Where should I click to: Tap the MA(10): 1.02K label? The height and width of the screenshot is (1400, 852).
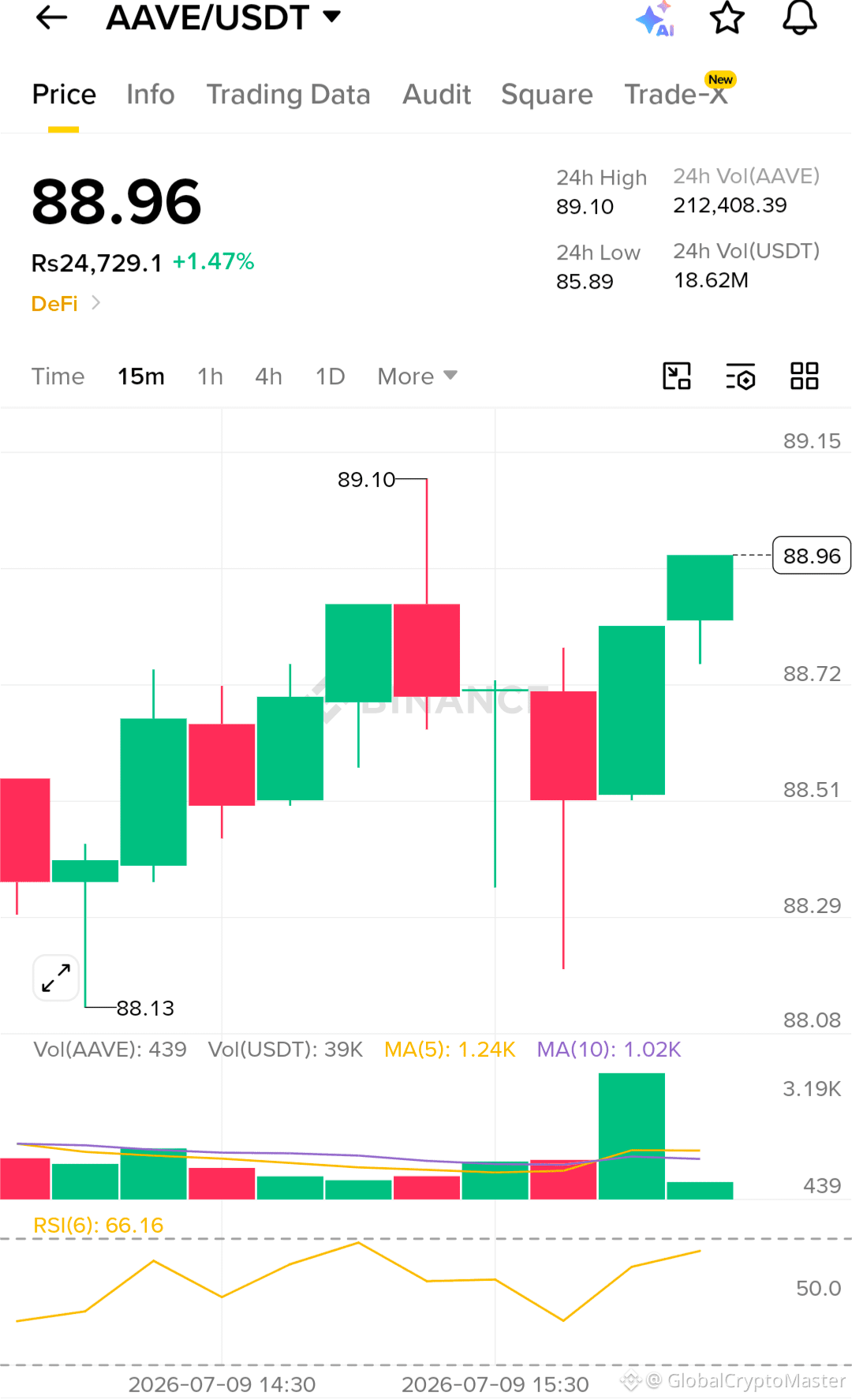pyautogui.click(x=609, y=1050)
